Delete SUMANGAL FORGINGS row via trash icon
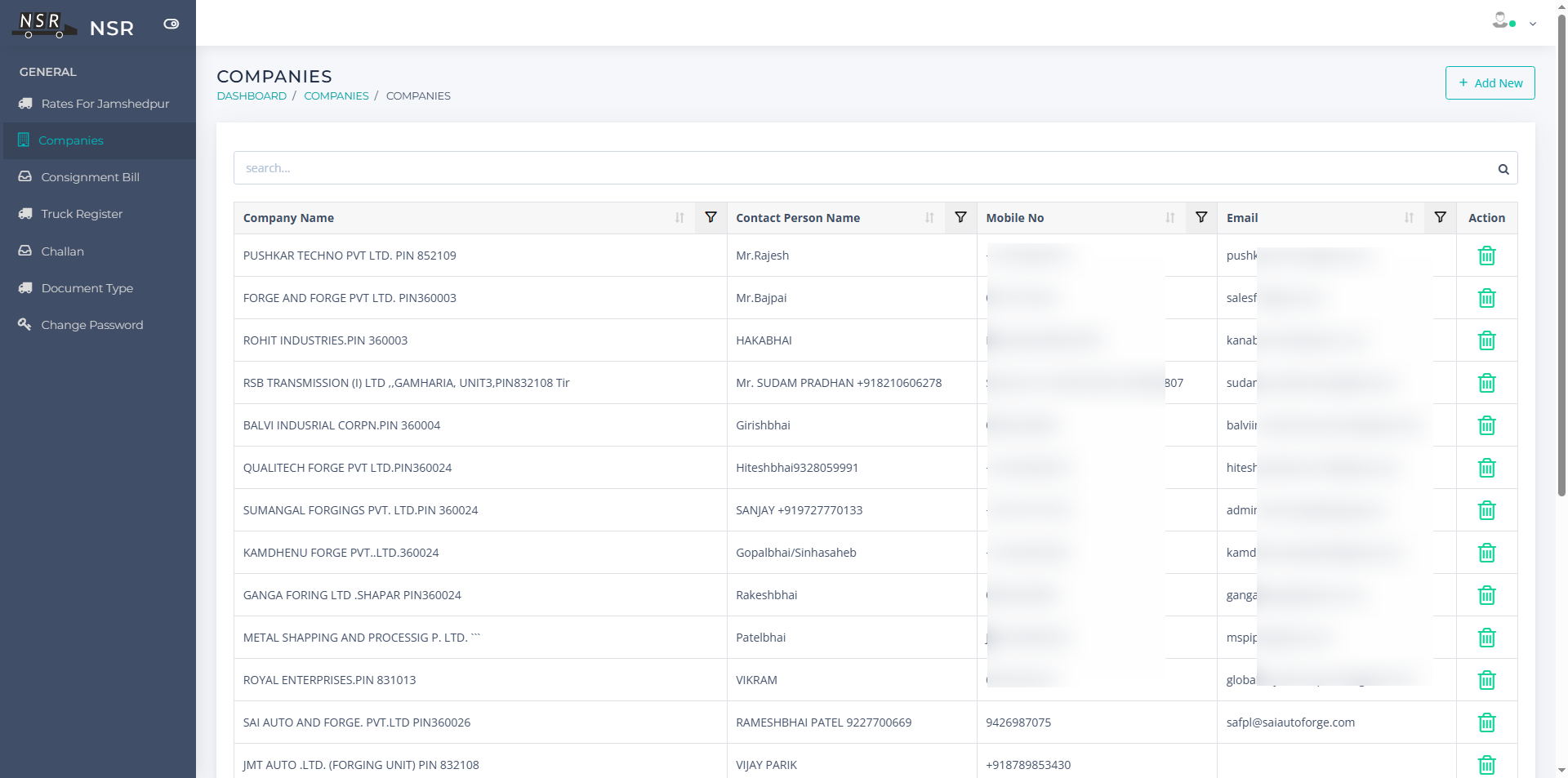 coord(1486,510)
